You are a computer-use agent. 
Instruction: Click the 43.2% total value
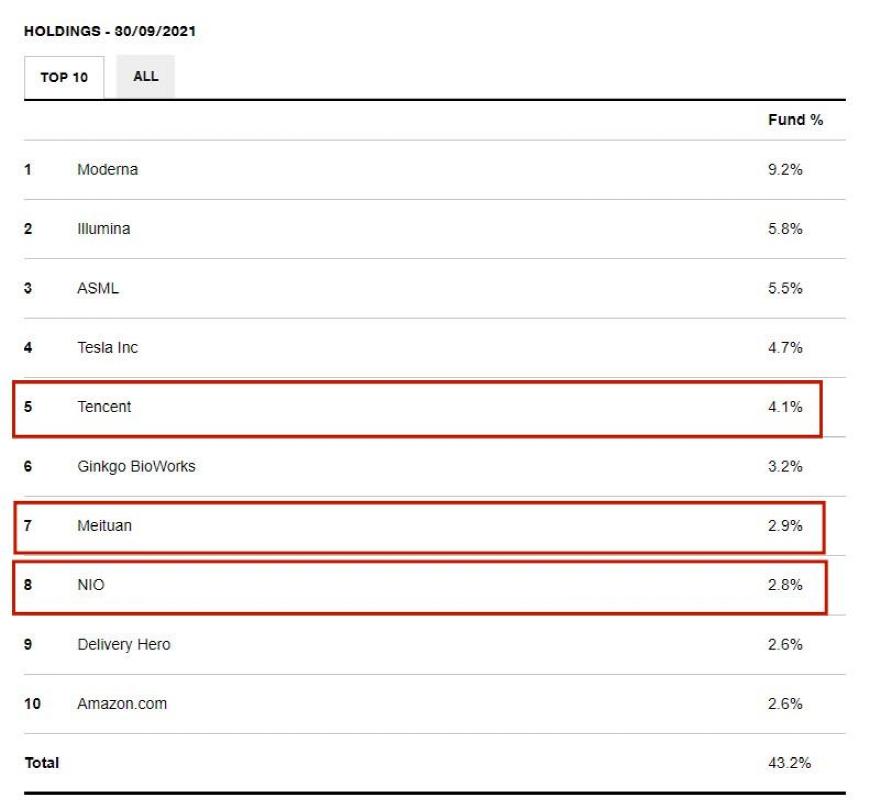pyautogui.click(x=789, y=763)
